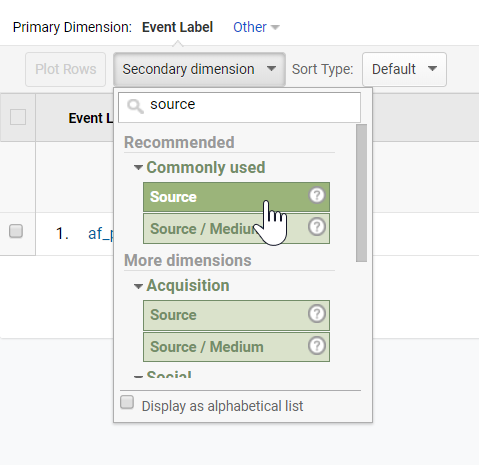Check the row 1 checkbox
The height and width of the screenshot is (465, 479).
tap(16, 231)
